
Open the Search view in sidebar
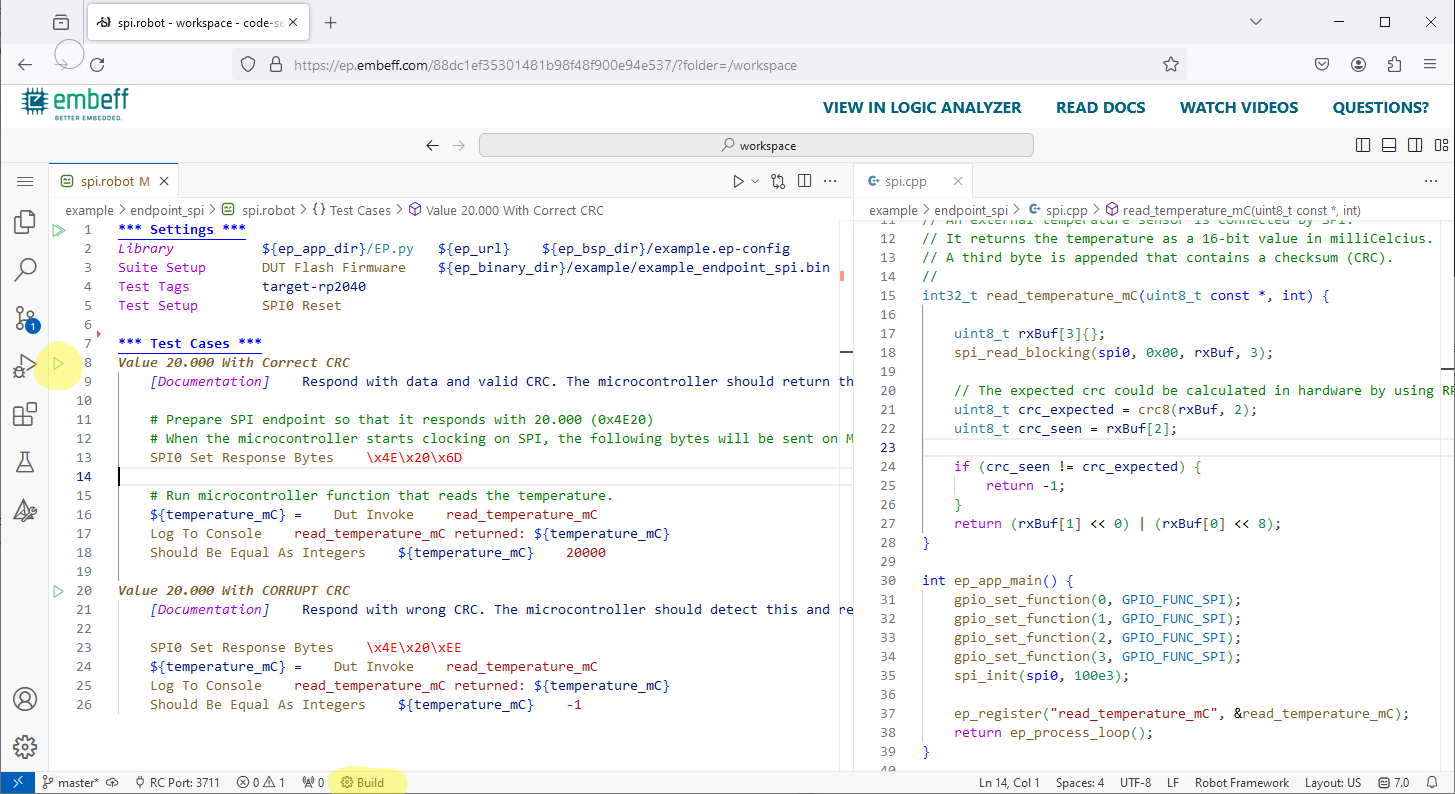click(x=25, y=269)
